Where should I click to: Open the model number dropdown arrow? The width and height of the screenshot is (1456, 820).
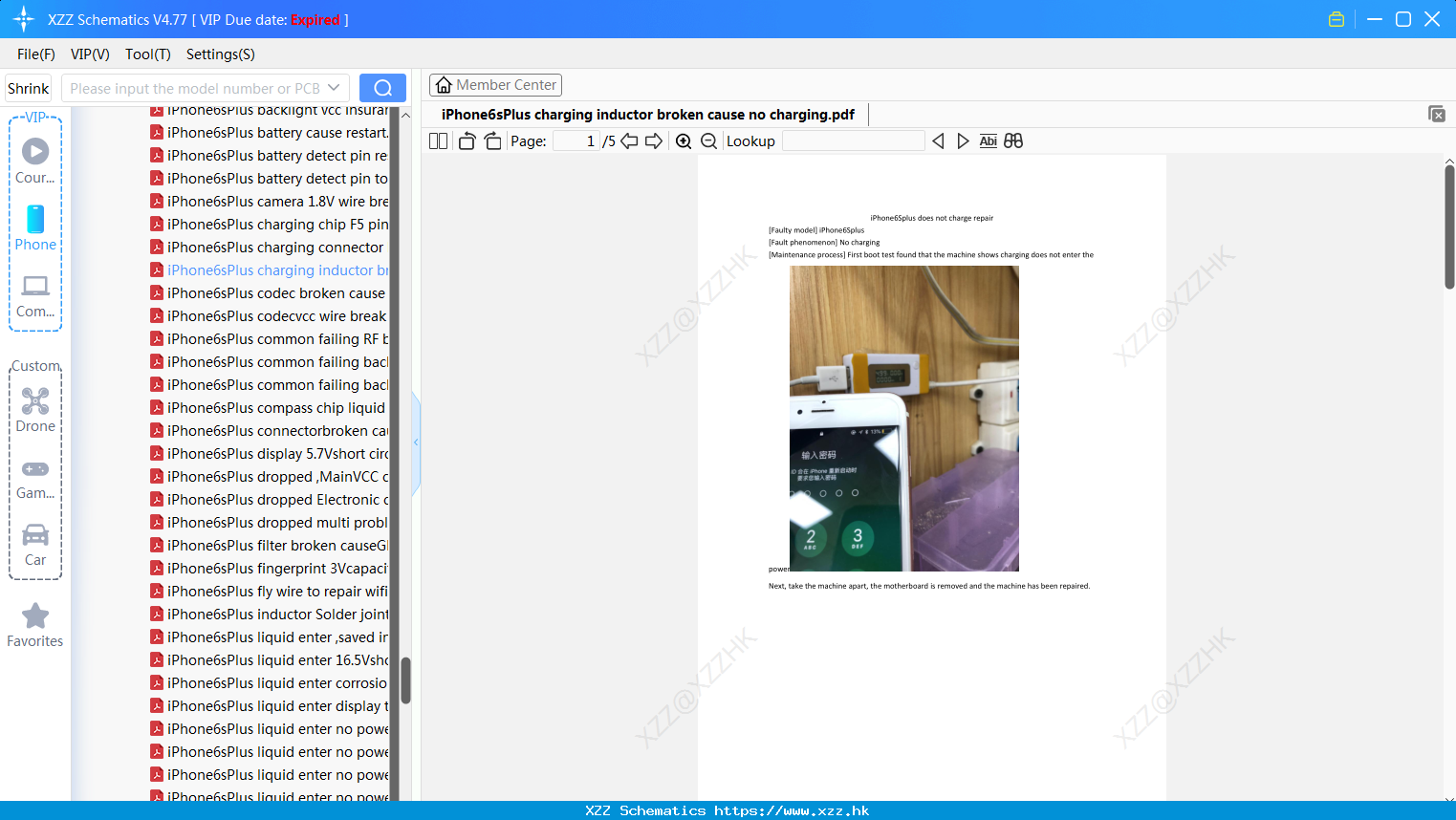[334, 88]
